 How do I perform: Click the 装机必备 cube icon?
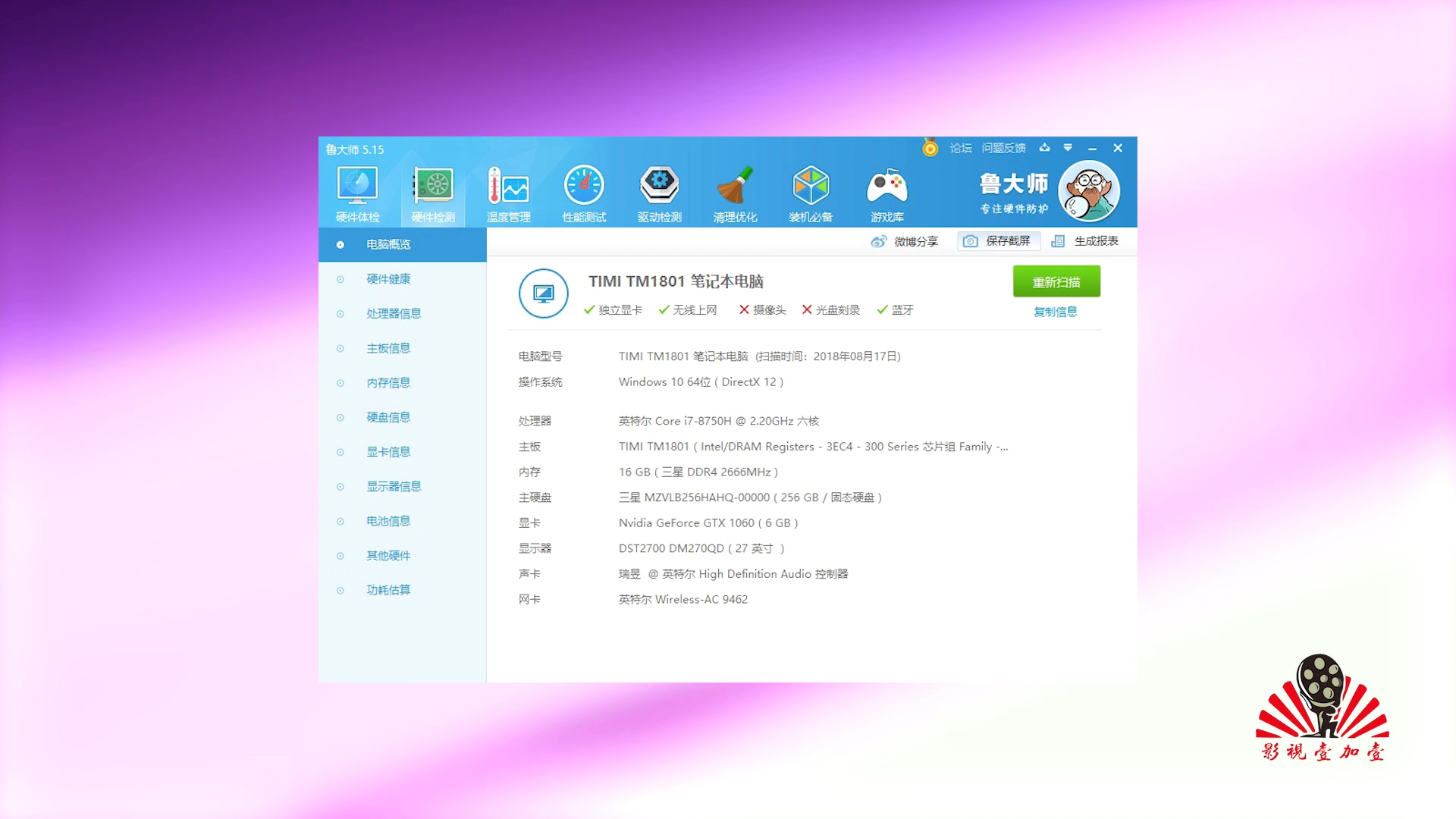point(811,187)
